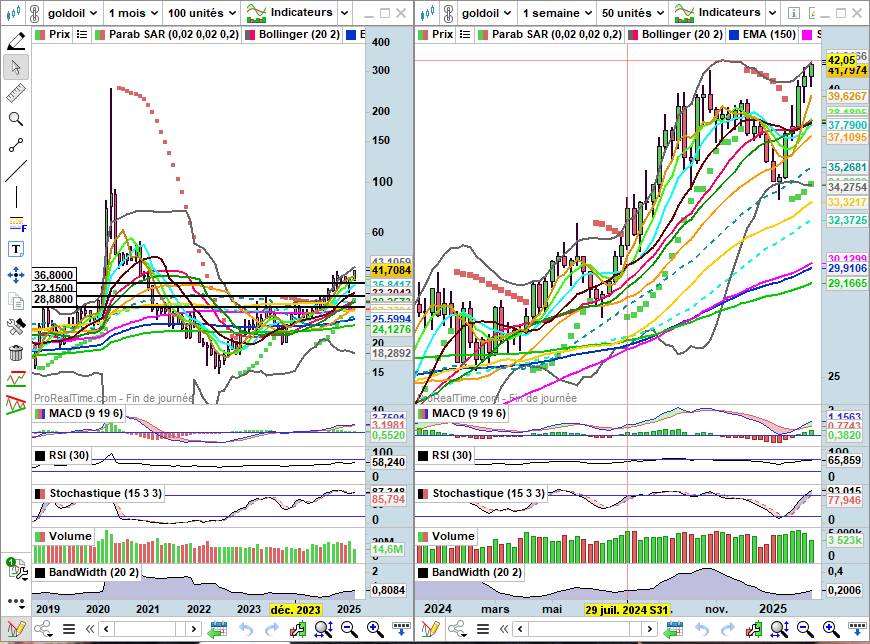Viewport: 870px width, 644px height.
Task: Toggle the arrow cursor selection mode
Action: point(16,67)
